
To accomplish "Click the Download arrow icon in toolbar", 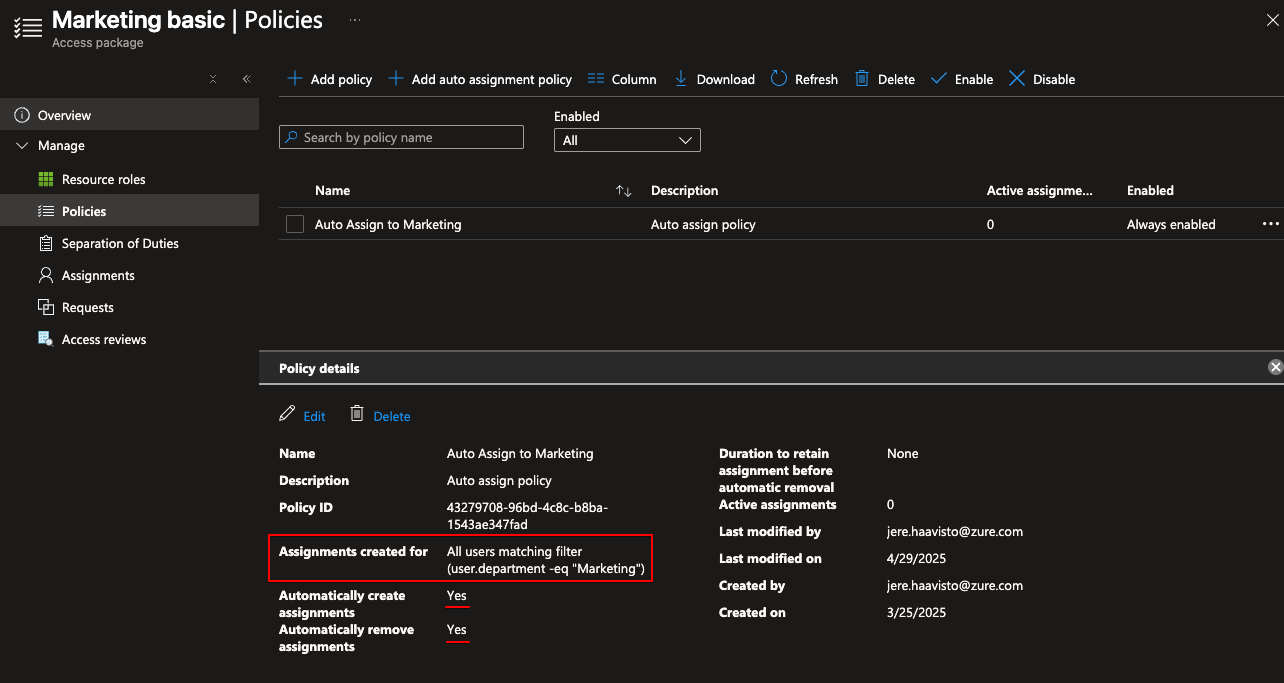I will 681,79.
